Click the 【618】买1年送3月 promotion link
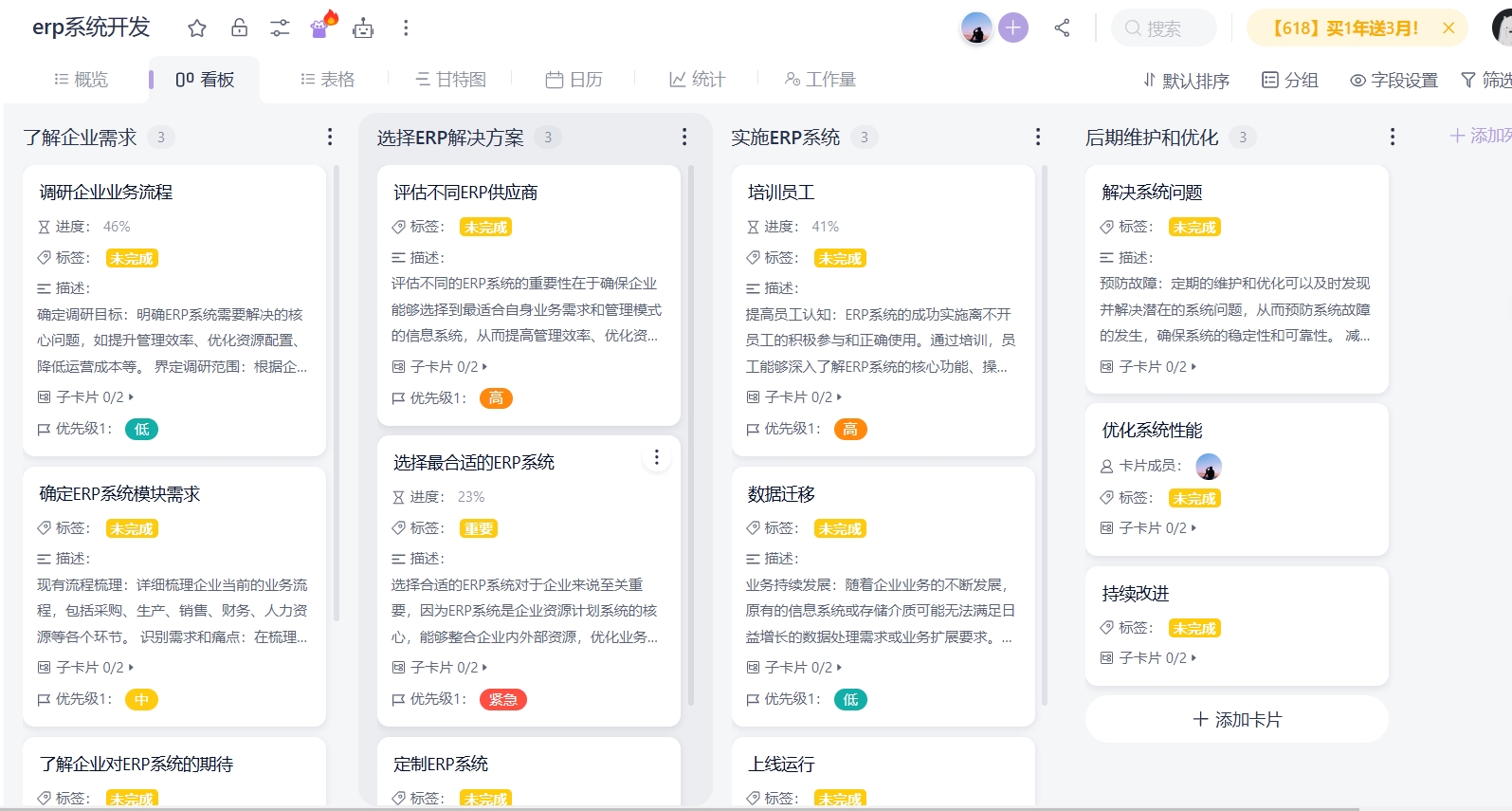The image size is (1512, 811). (x=1344, y=28)
